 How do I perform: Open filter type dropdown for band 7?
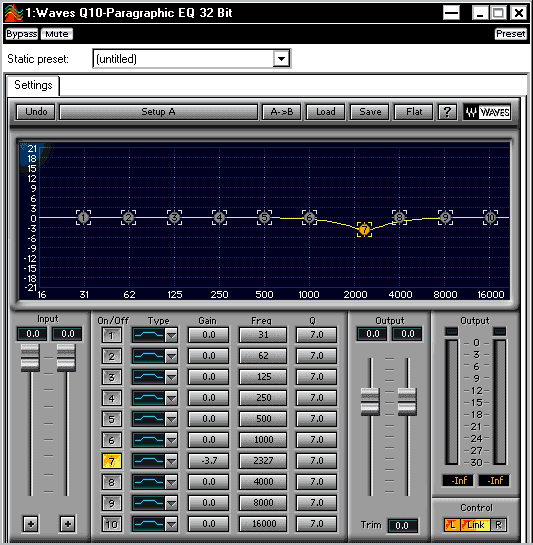(x=171, y=461)
